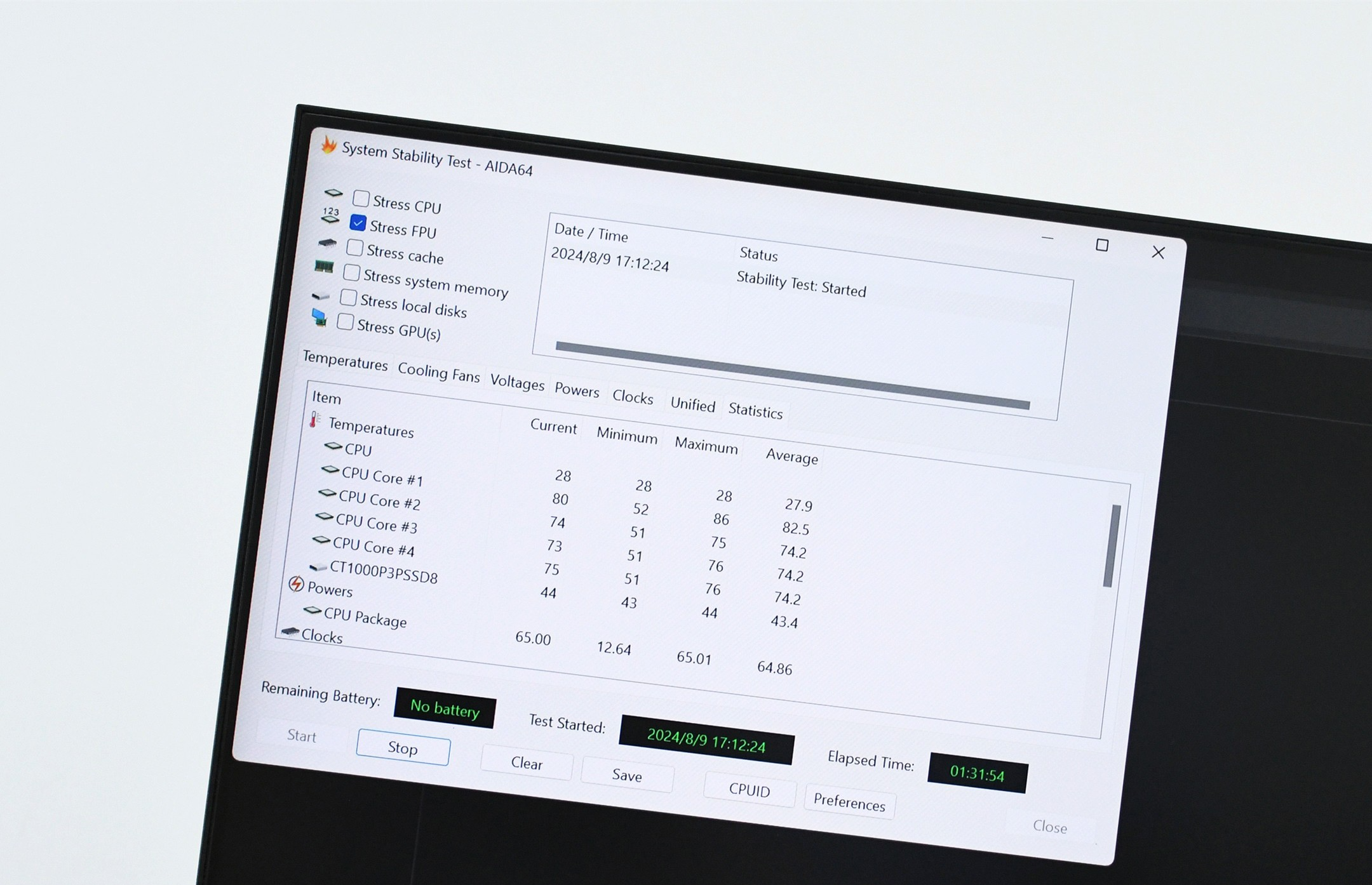1372x885 pixels.
Task: Click the Stress system memory RAM icon
Action: [324, 267]
